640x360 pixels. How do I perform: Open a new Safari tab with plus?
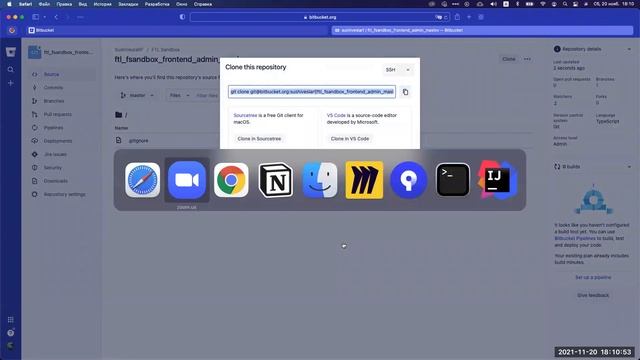click(469, 17)
